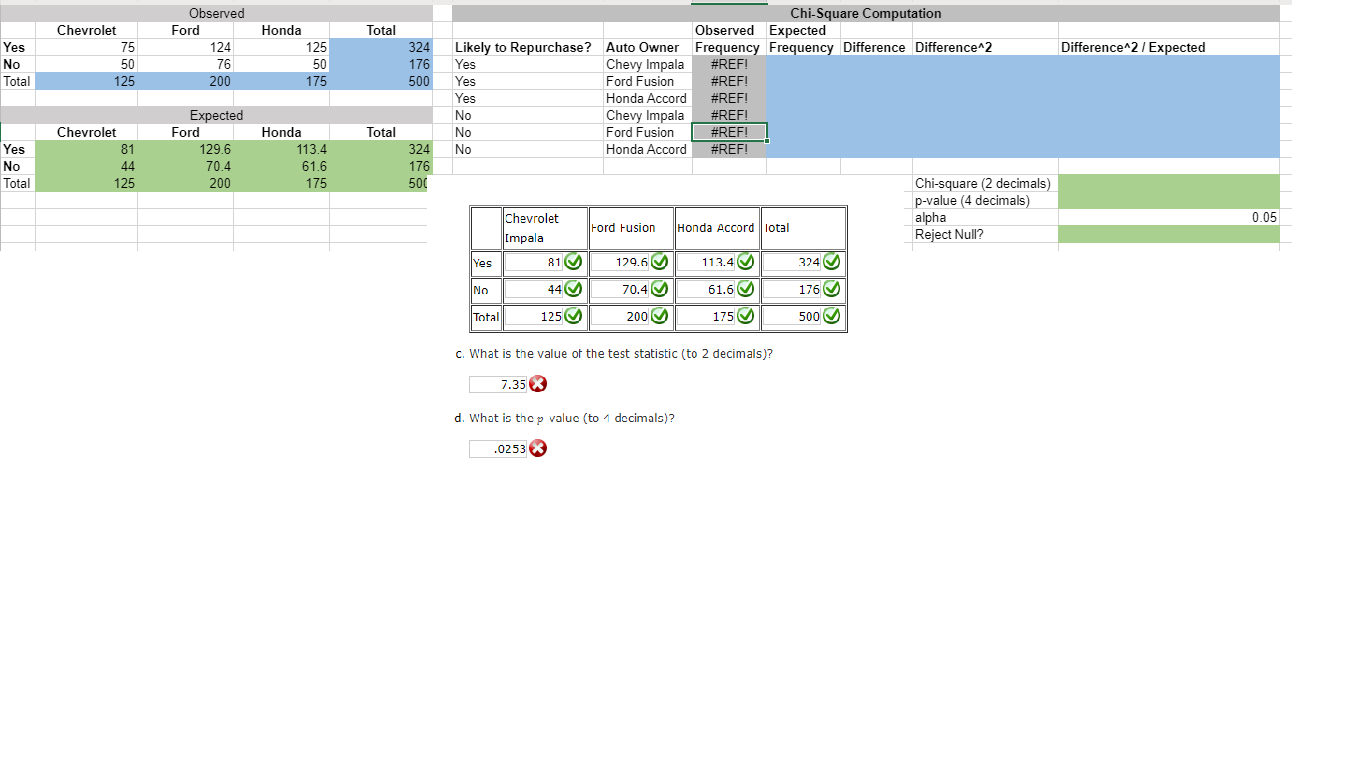This screenshot has width=1366, height=768.
Task: Click the test statistic answer box containing 7.35
Action: click(x=498, y=385)
